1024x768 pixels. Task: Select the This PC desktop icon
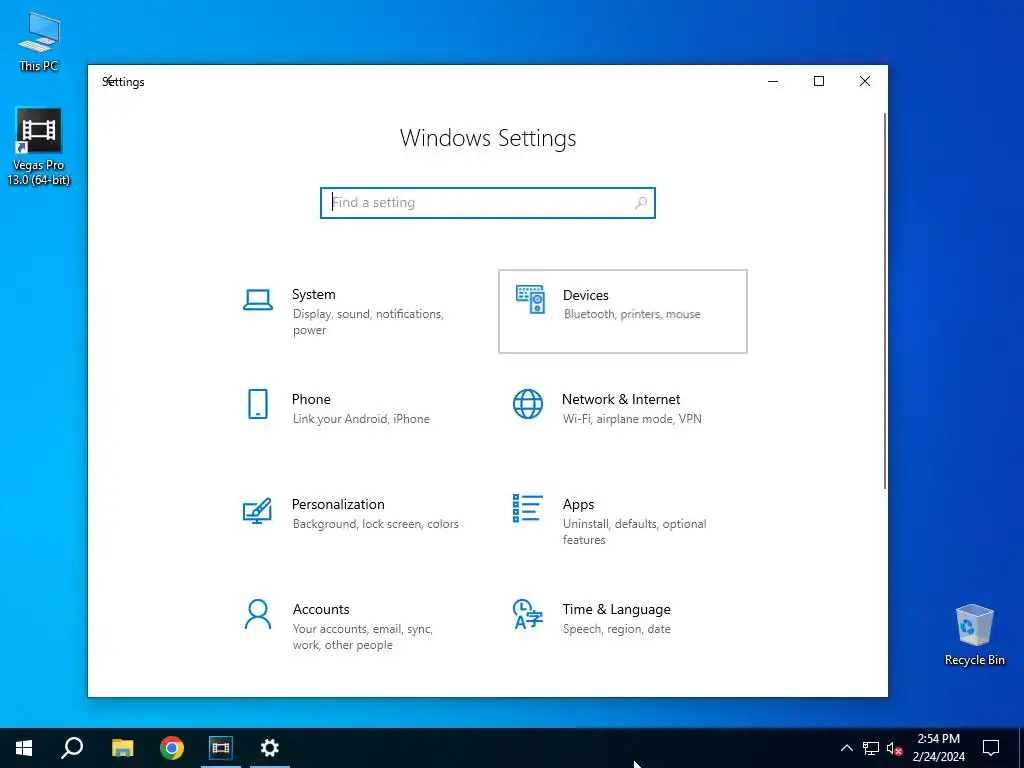[39, 40]
